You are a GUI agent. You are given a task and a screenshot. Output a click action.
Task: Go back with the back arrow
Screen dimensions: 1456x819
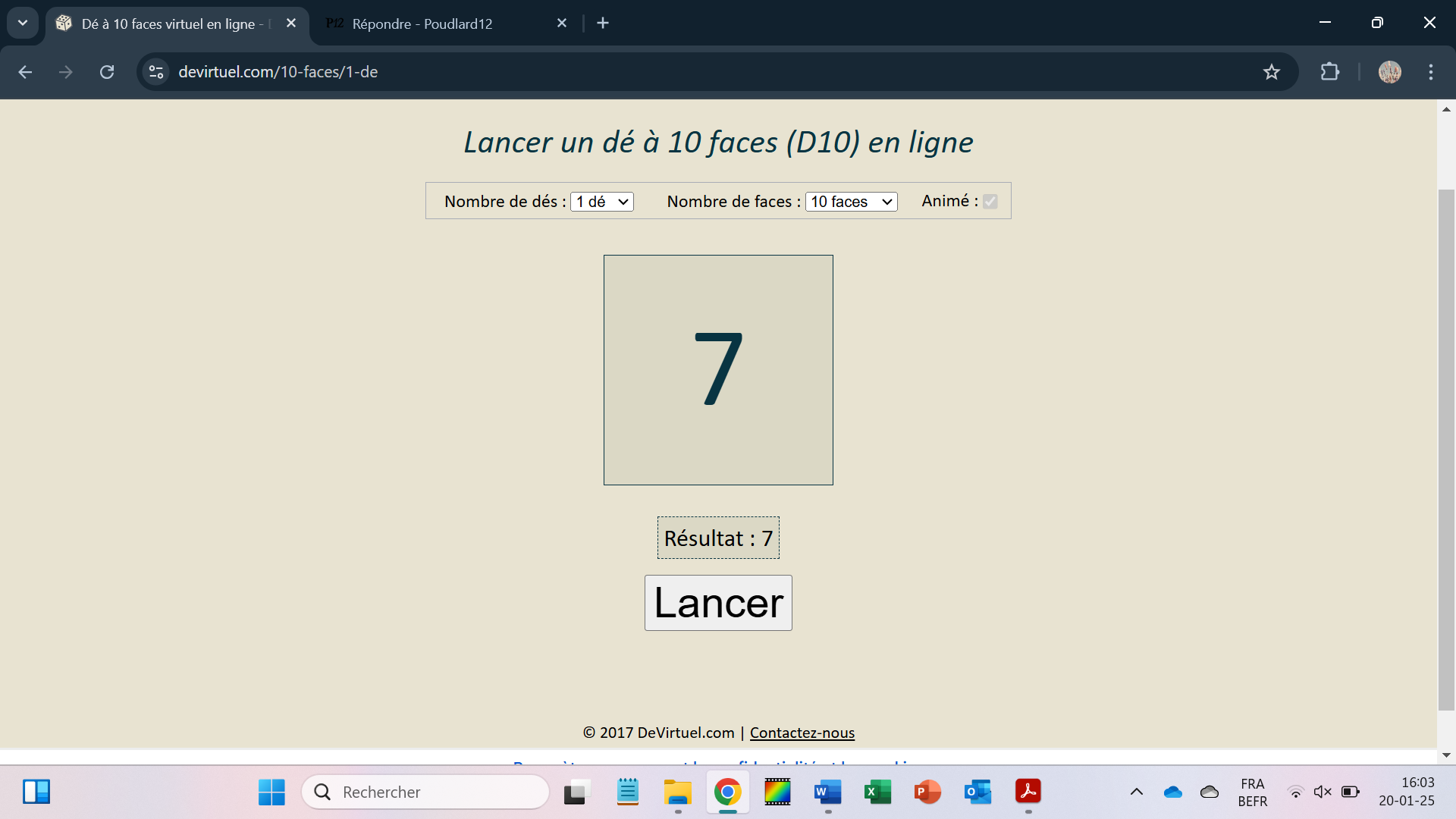pos(25,72)
